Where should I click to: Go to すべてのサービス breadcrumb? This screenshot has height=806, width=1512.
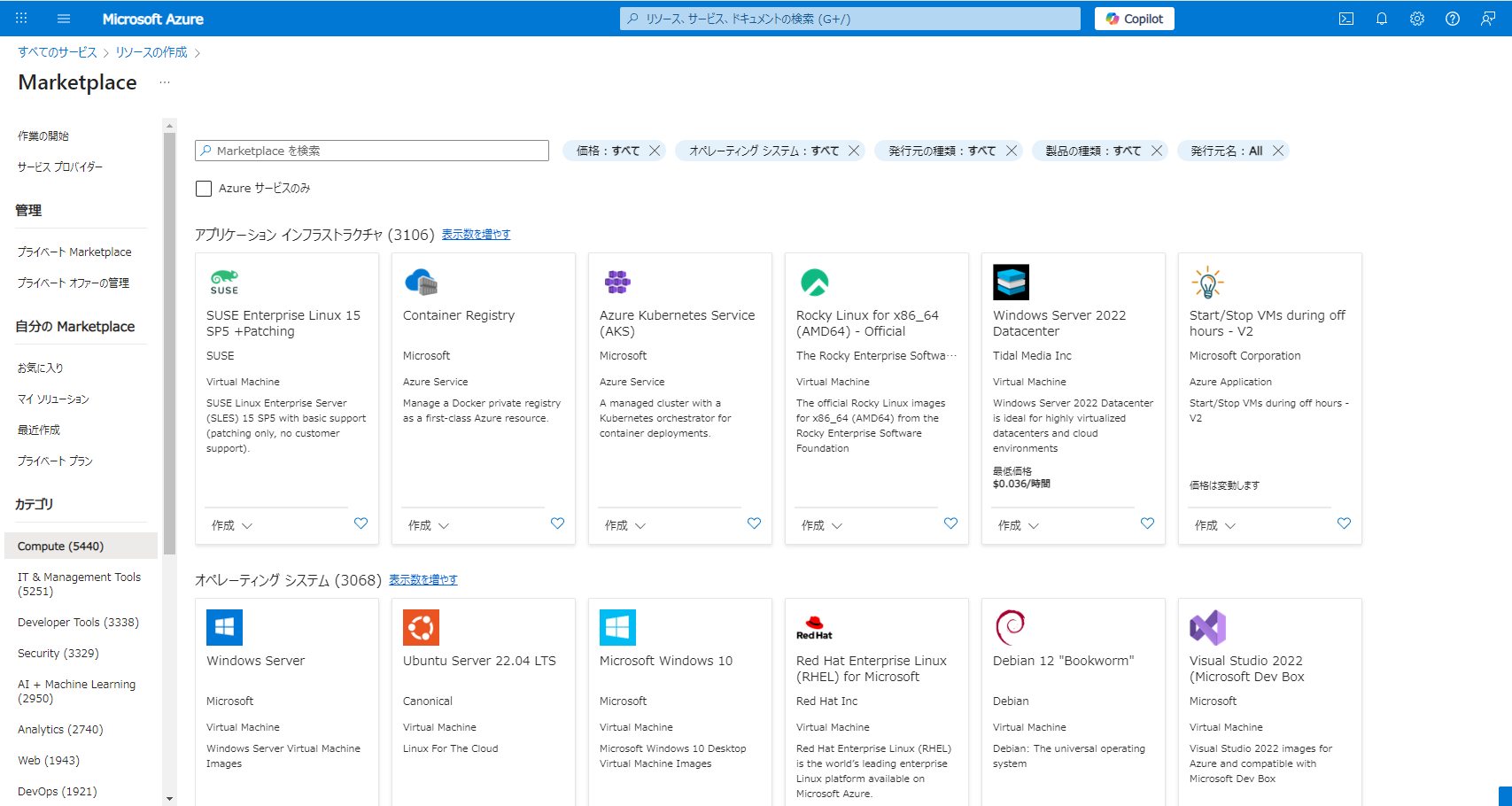[x=58, y=52]
